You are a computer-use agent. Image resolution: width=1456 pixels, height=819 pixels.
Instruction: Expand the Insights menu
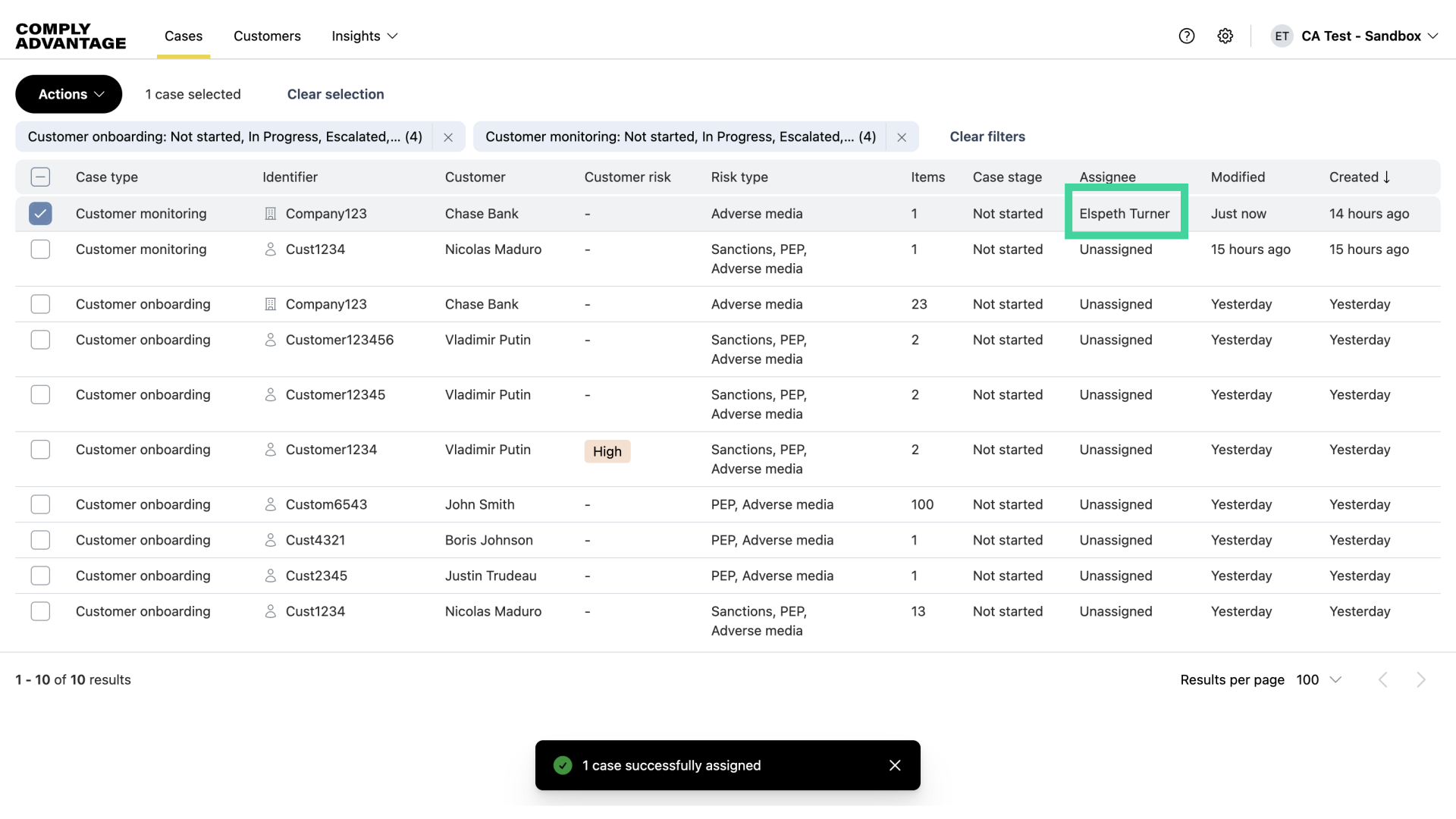pos(365,36)
